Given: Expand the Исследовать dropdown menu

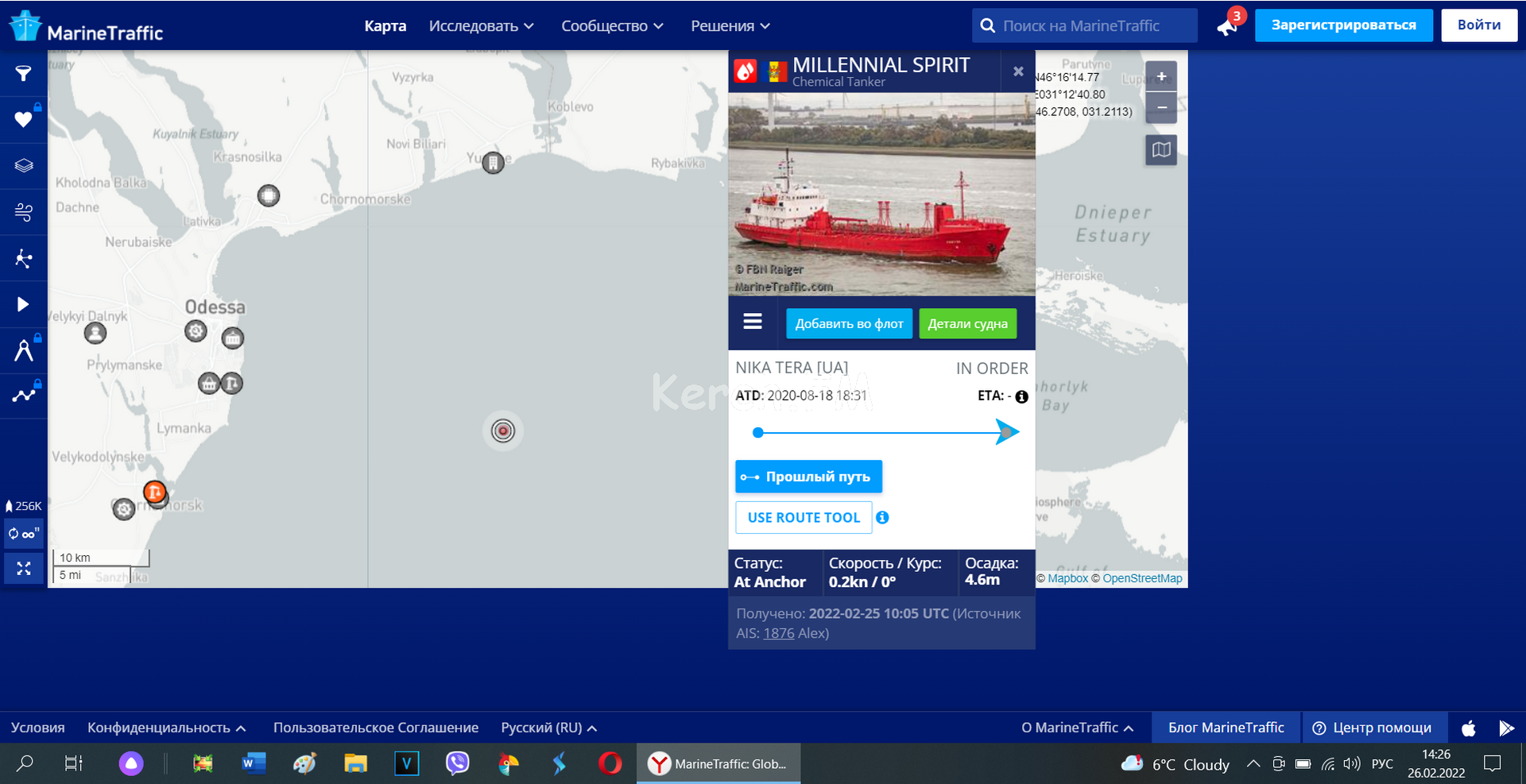Looking at the screenshot, I should click(x=481, y=26).
